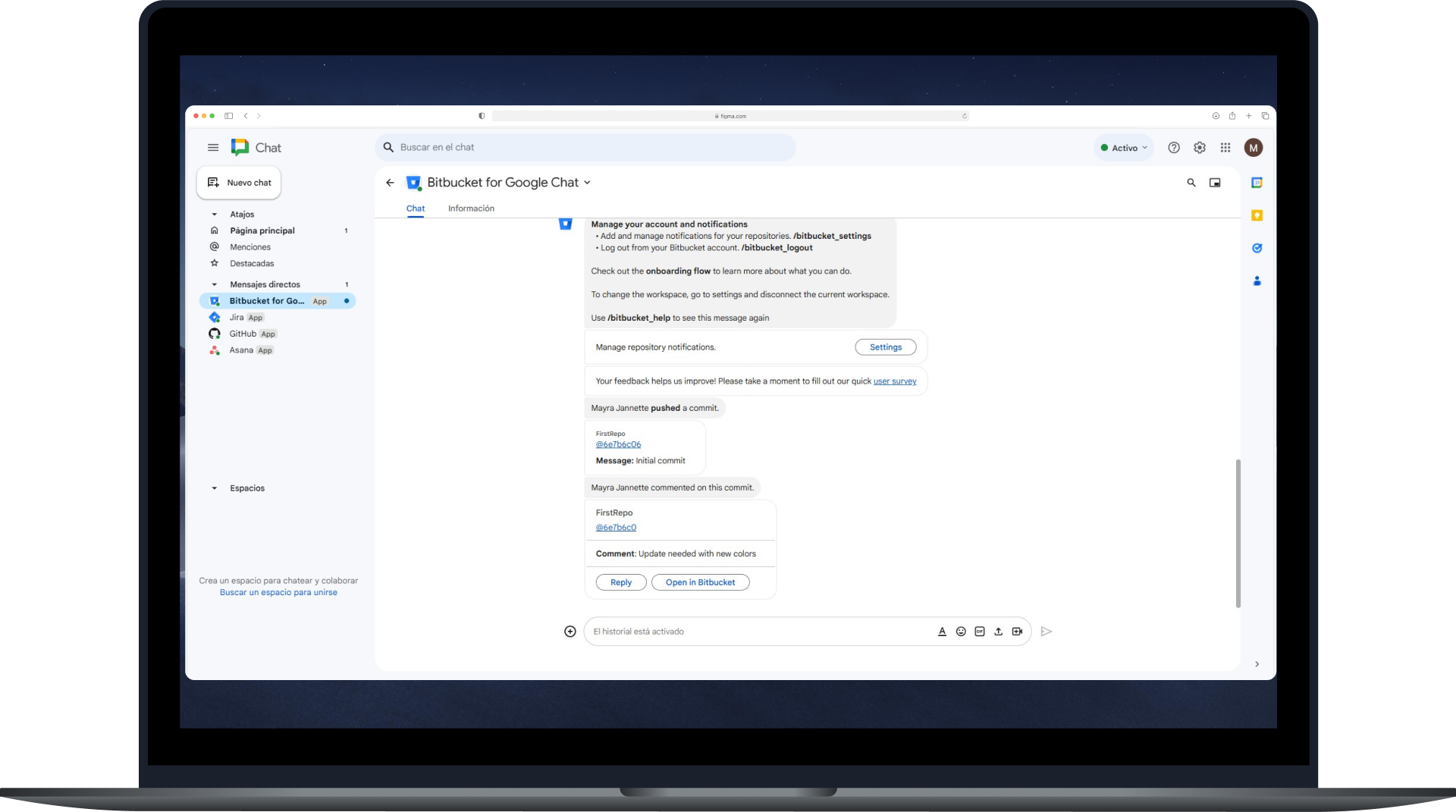Open the emoji picker
The image size is (1456, 812).
(961, 632)
